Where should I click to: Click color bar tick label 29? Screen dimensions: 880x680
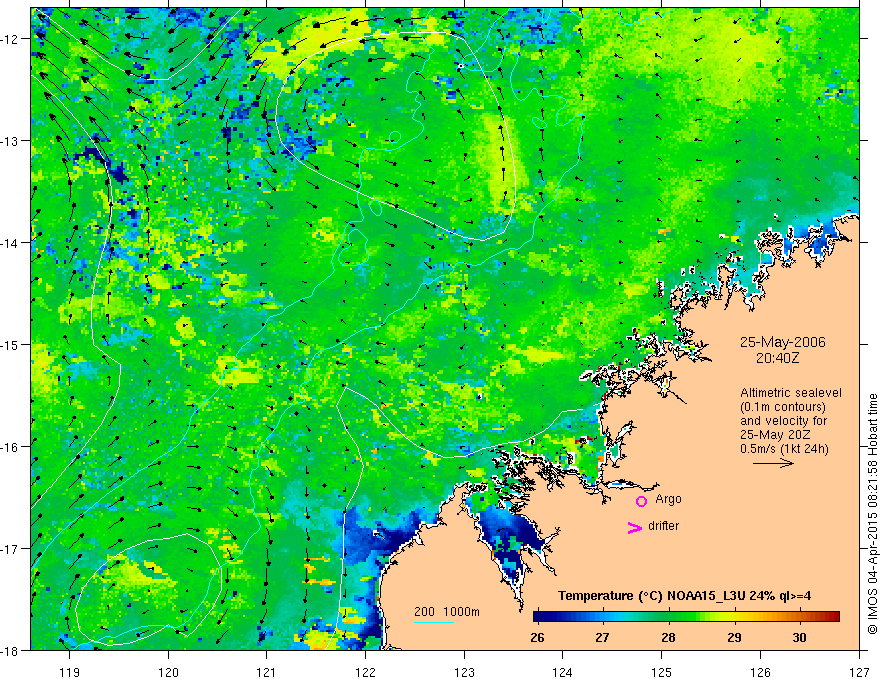(x=734, y=637)
